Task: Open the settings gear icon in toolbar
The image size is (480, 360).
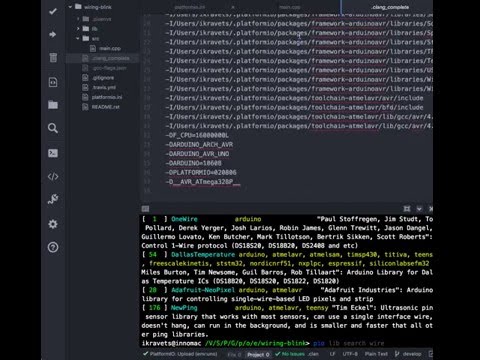Action: pyautogui.click(x=53, y=224)
